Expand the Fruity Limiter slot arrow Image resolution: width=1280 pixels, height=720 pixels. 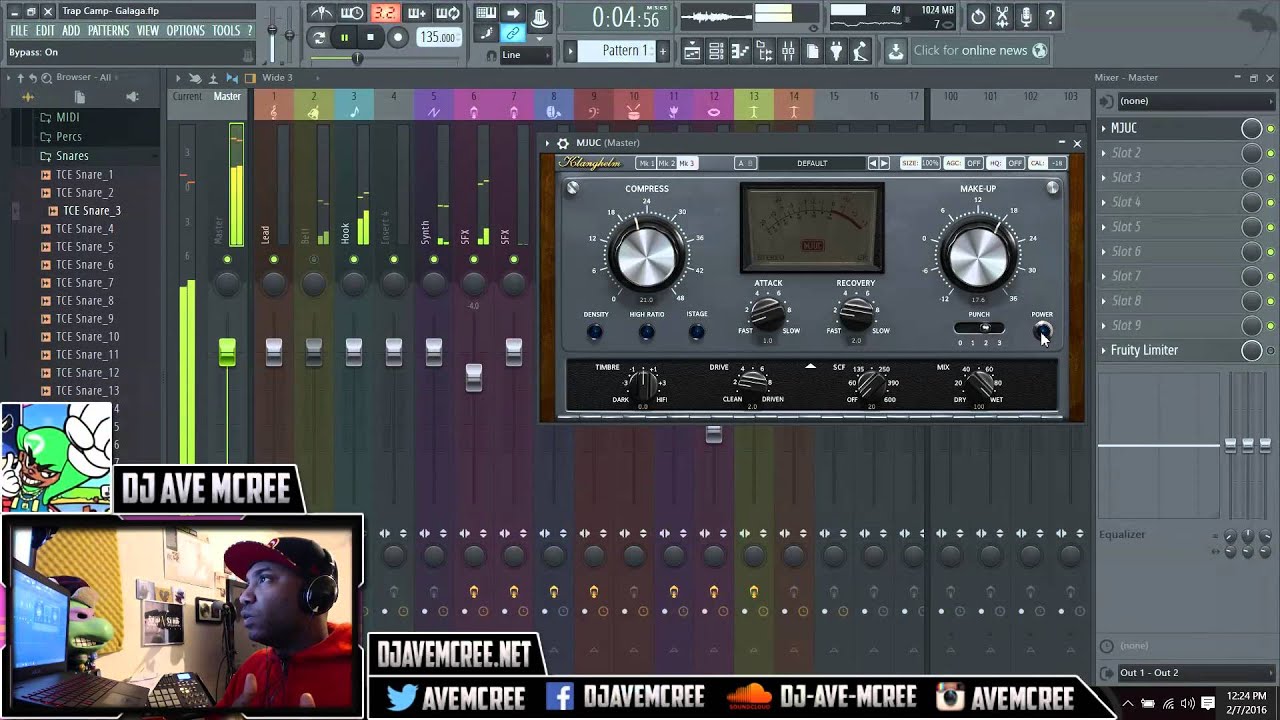1104,350
